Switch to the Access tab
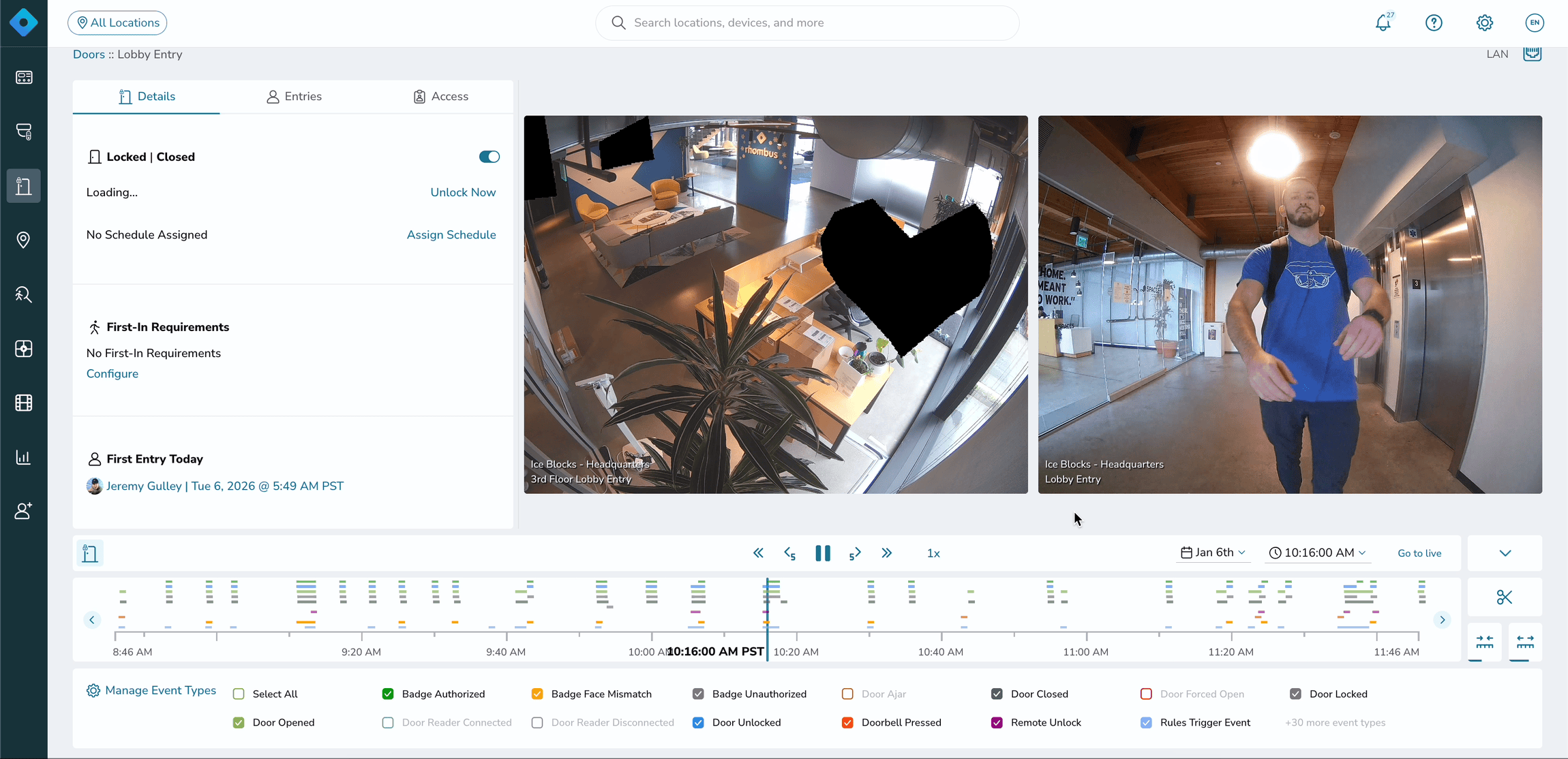The image size is (1568, 759). pyautogui.click(x=440, y=97)
